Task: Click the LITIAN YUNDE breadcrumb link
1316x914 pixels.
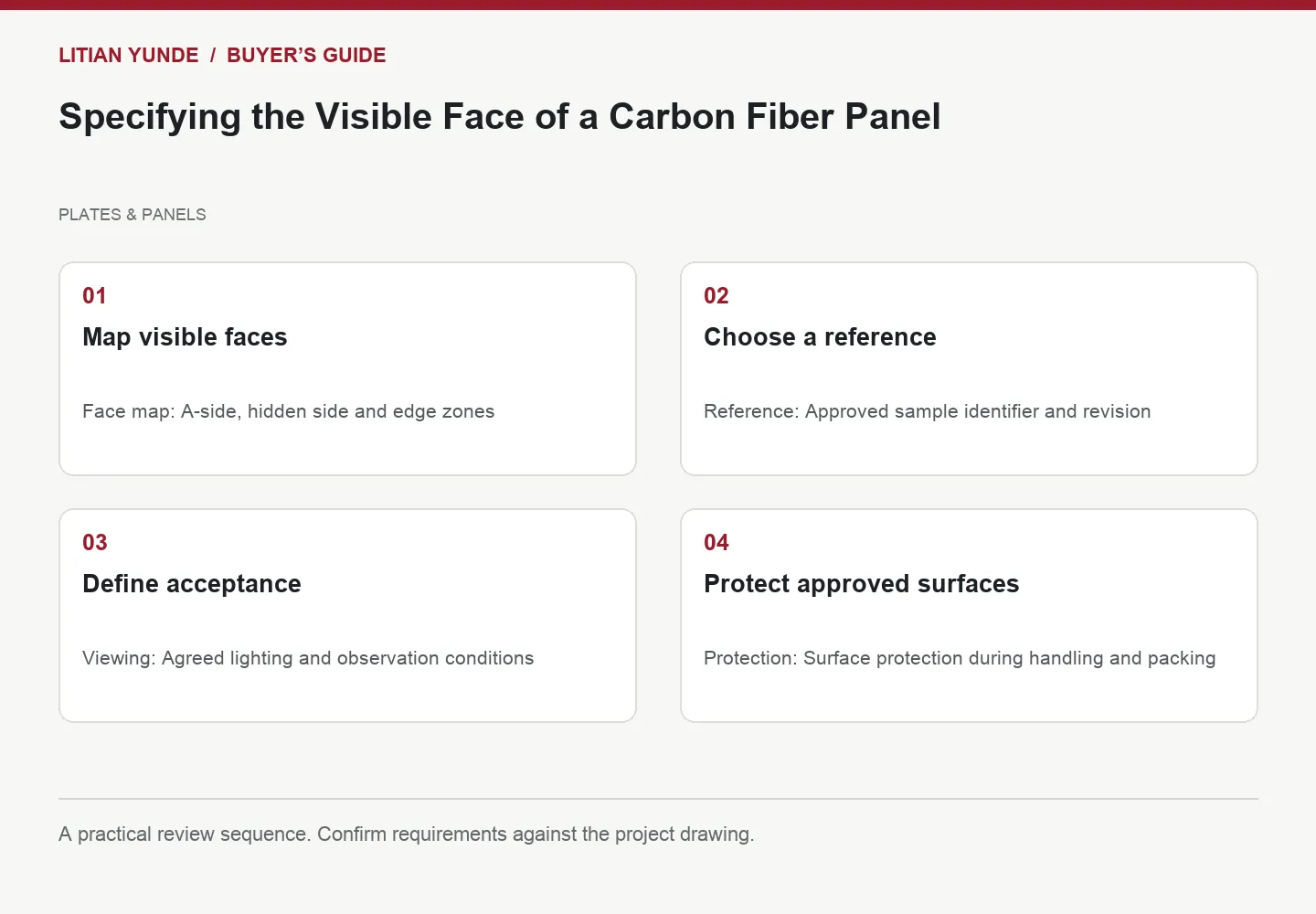Action: tap(128, 55)
